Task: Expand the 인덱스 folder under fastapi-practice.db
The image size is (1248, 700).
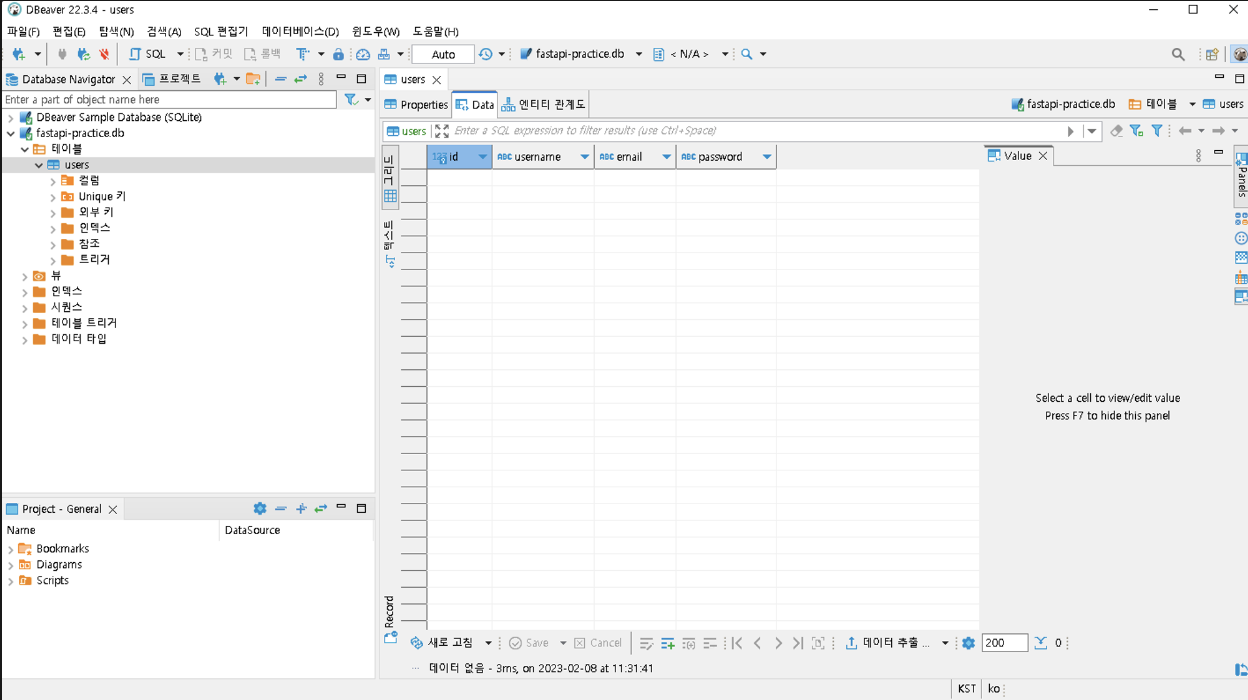Action: tap(25, 291)
